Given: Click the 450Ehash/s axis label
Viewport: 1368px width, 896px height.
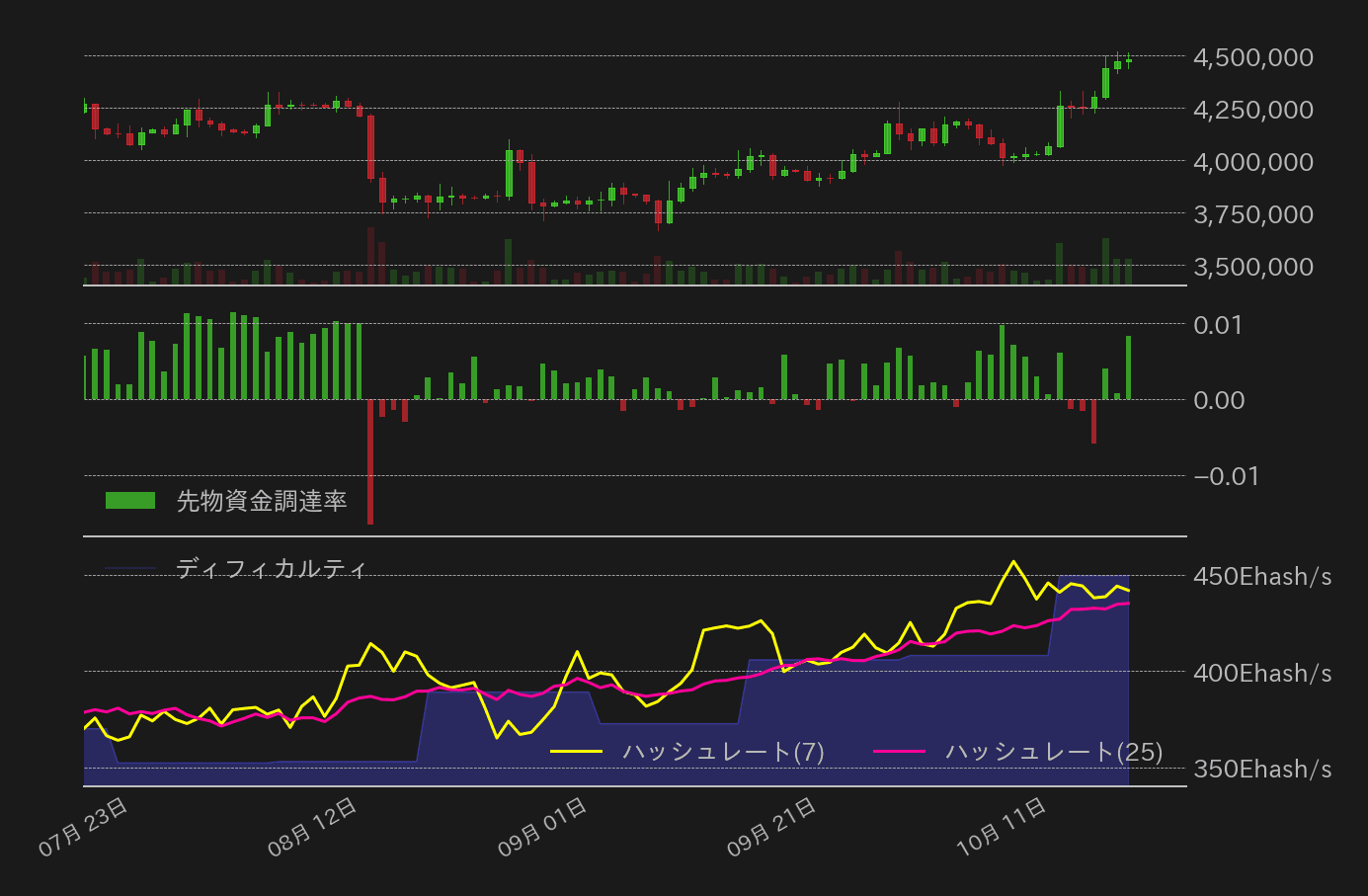Looking at the screenshot, I should (x=1261, y=577).
